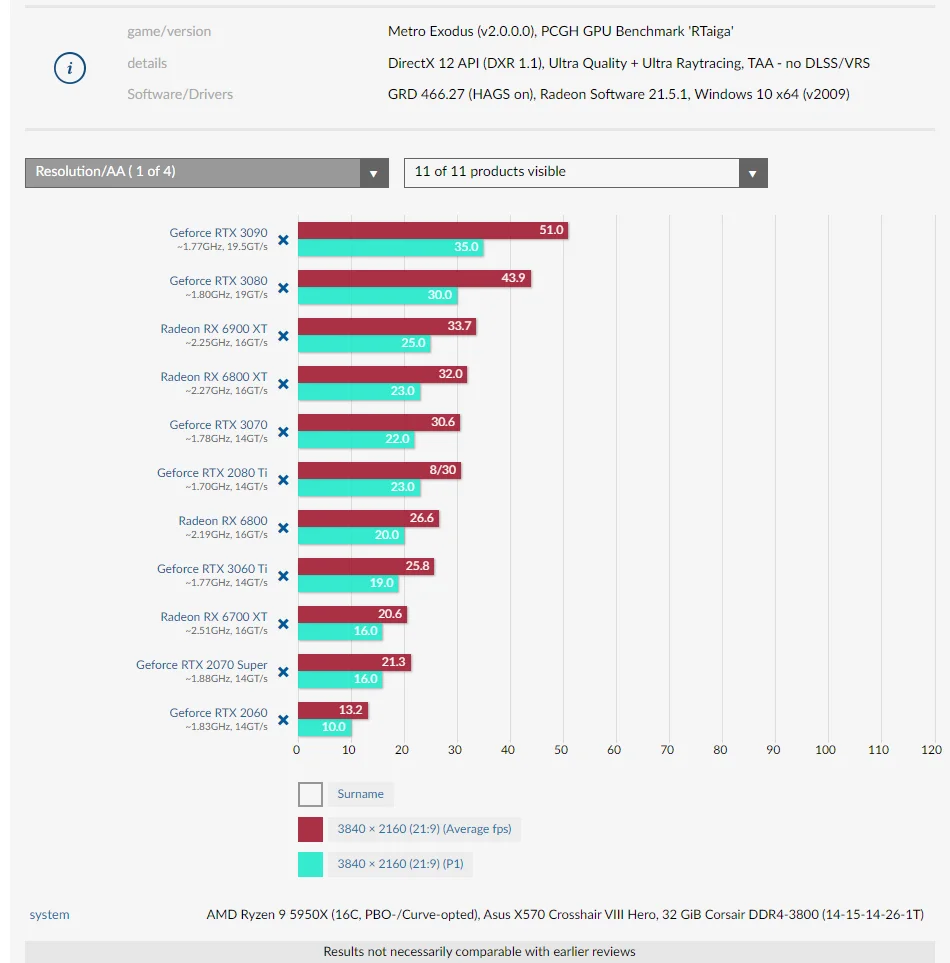Remove Radeon RX 6800 XT via X icon

click(283, 384)
